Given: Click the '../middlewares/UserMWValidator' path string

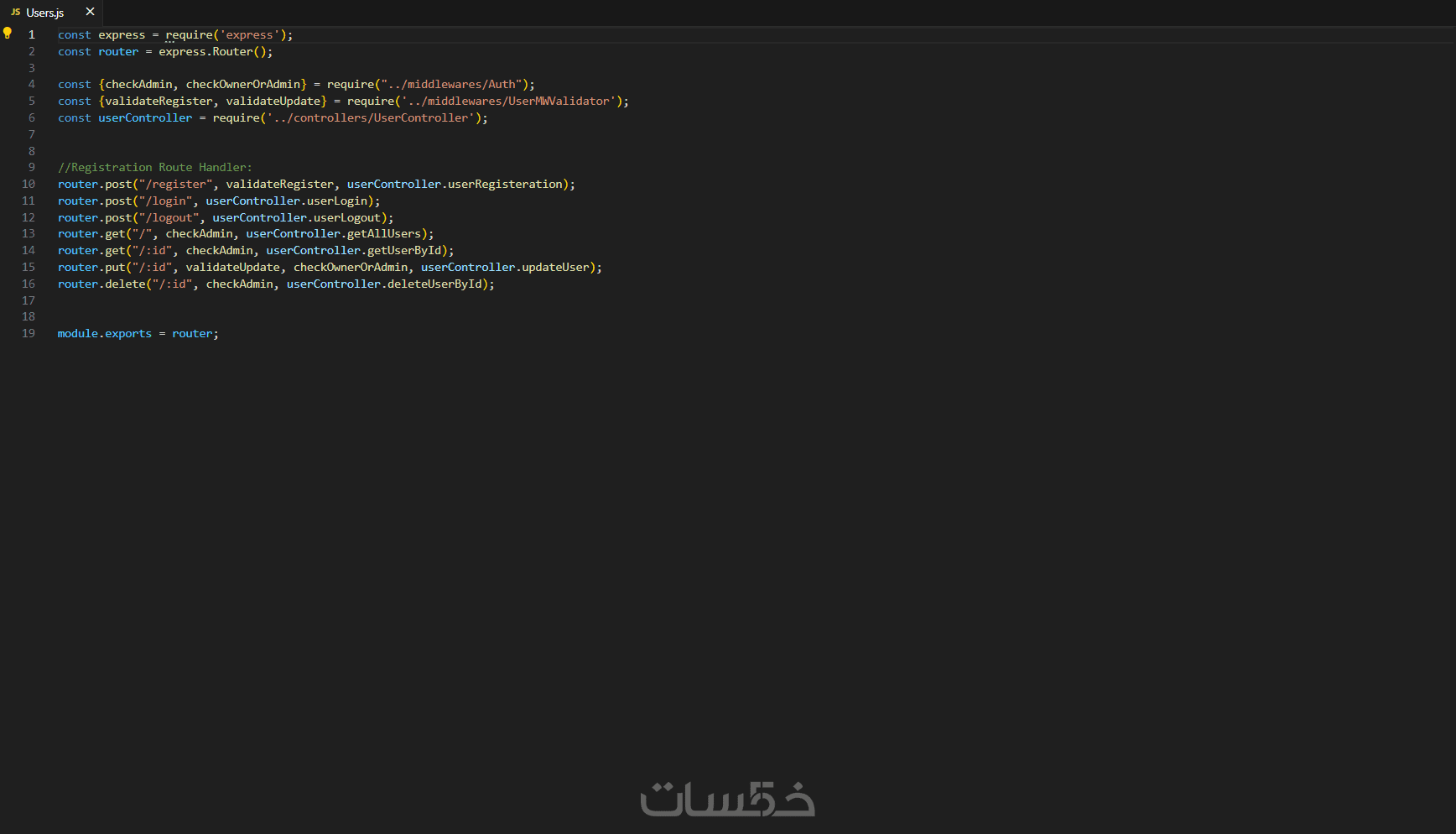Looking at the screenshot, I should [x=509, y=102].
